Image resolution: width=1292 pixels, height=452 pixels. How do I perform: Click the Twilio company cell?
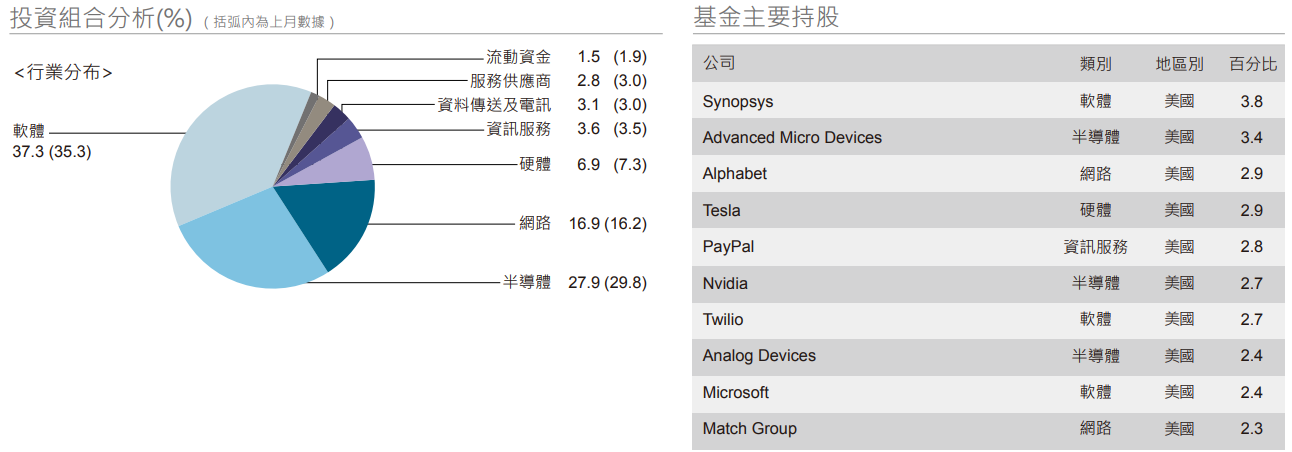(x=723, y=319)
